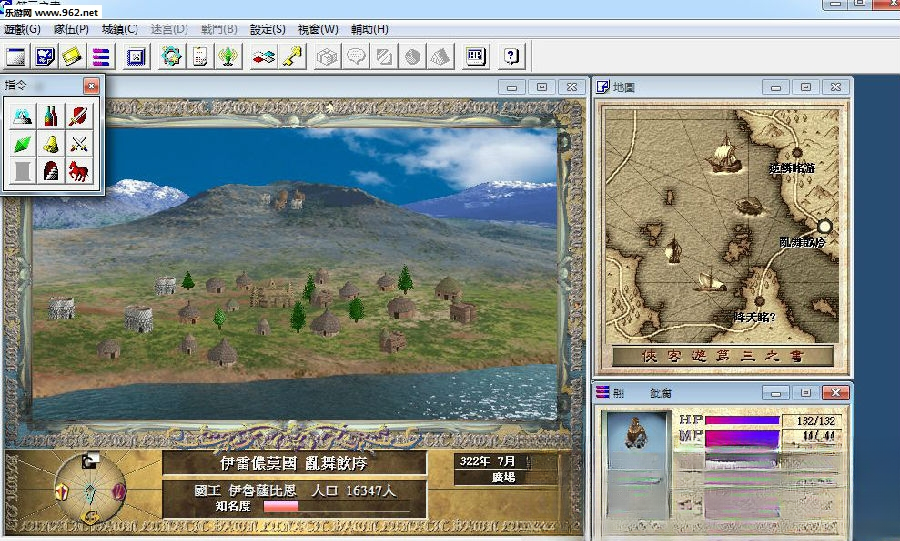Click the 廣場 location label
The image size is (900, 541).
coord(503,477)
